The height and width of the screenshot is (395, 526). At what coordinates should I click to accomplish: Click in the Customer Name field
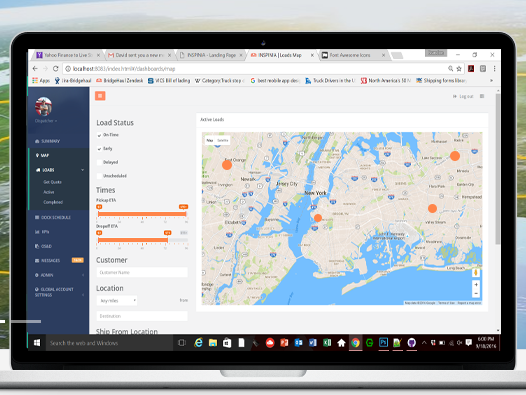142,272
